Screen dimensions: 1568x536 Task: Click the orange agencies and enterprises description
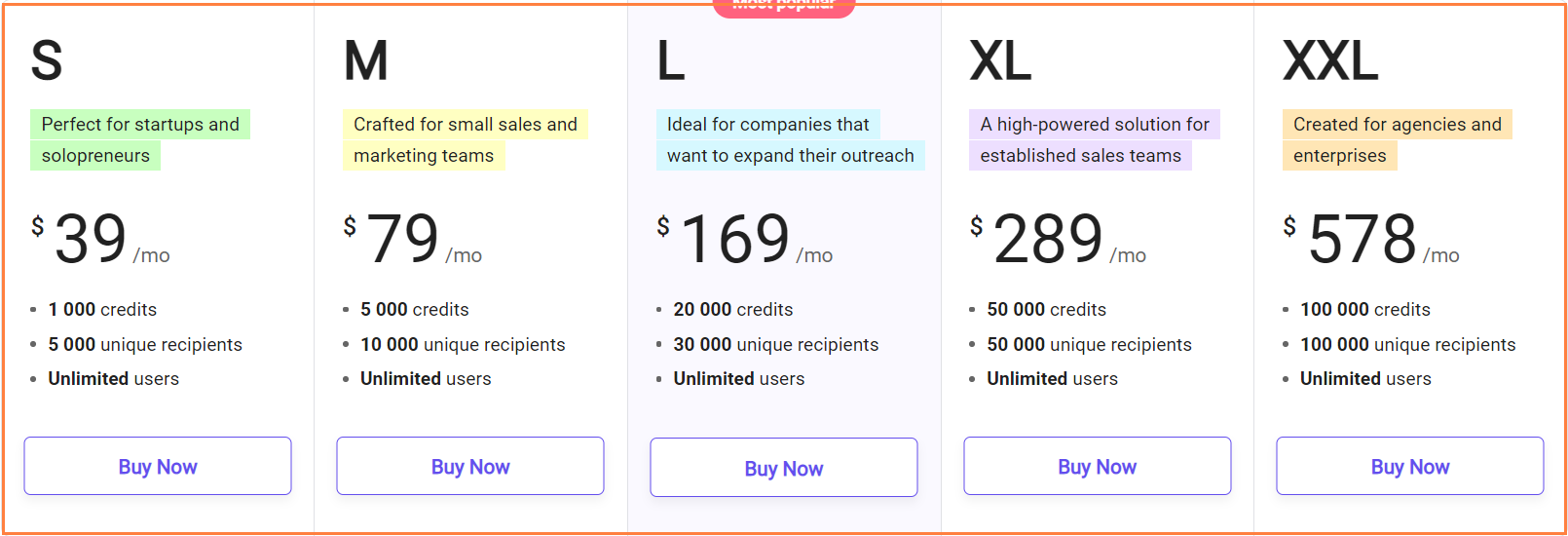[x=1397, y=139]
